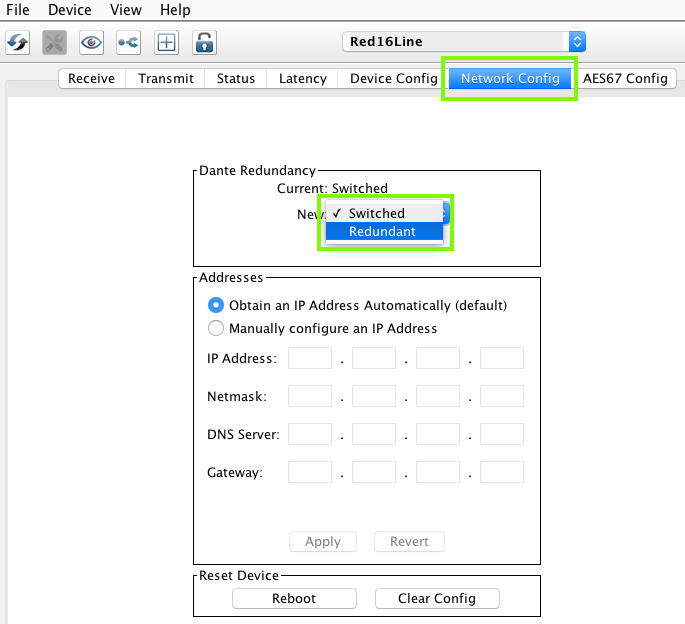685x624 pixels.
Task: Select Manually configure an IP Address
Action: (216, 328)
